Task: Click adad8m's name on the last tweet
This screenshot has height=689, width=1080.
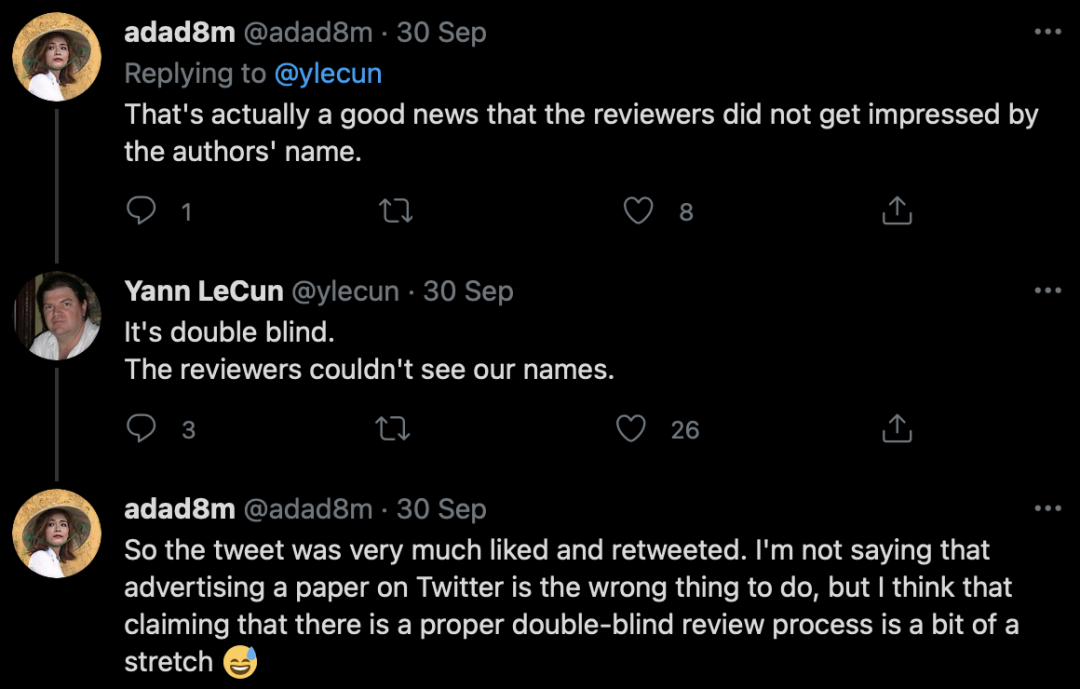Action: click(x=179, y=509)
